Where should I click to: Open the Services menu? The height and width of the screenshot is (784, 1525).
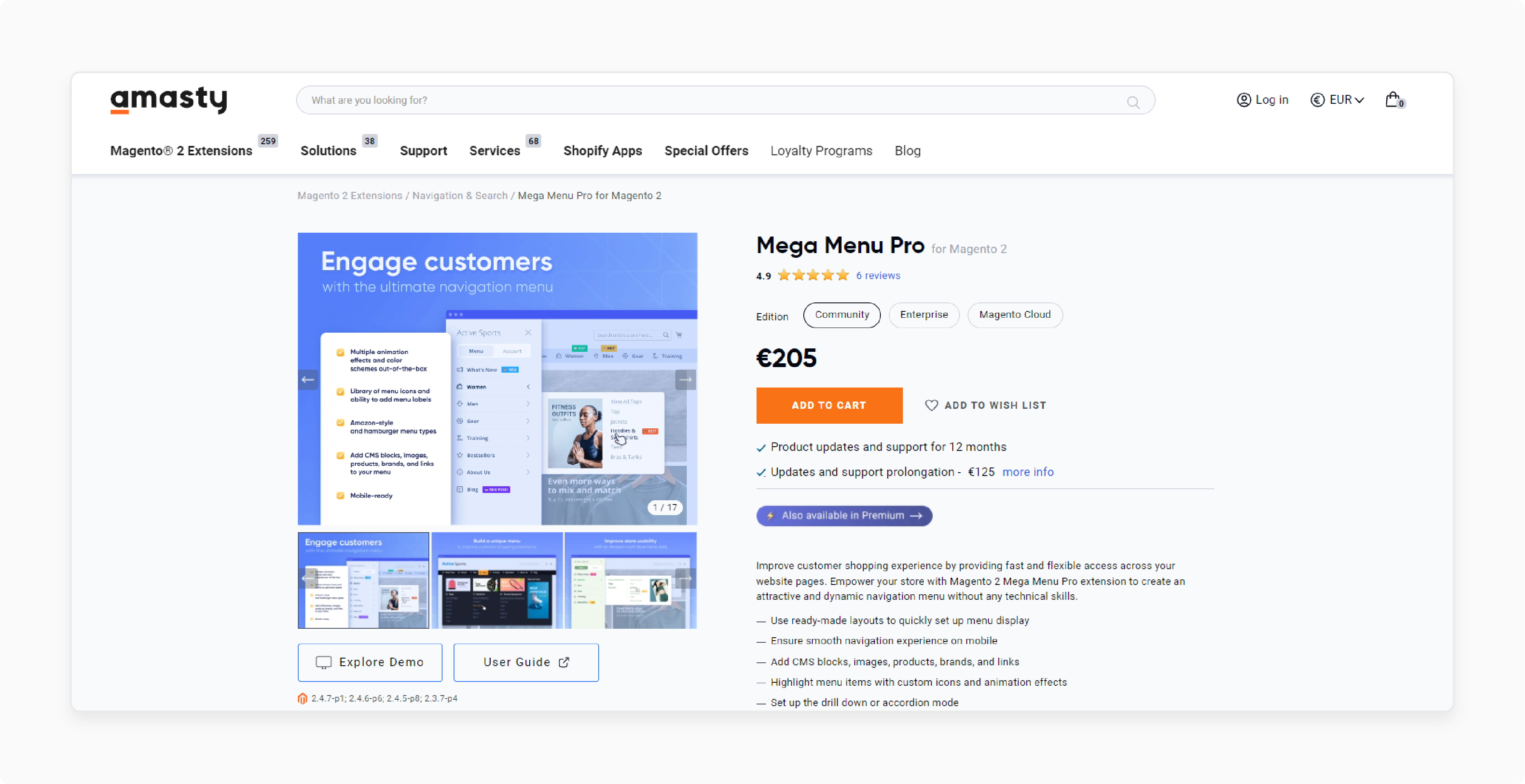coord(494,151)
